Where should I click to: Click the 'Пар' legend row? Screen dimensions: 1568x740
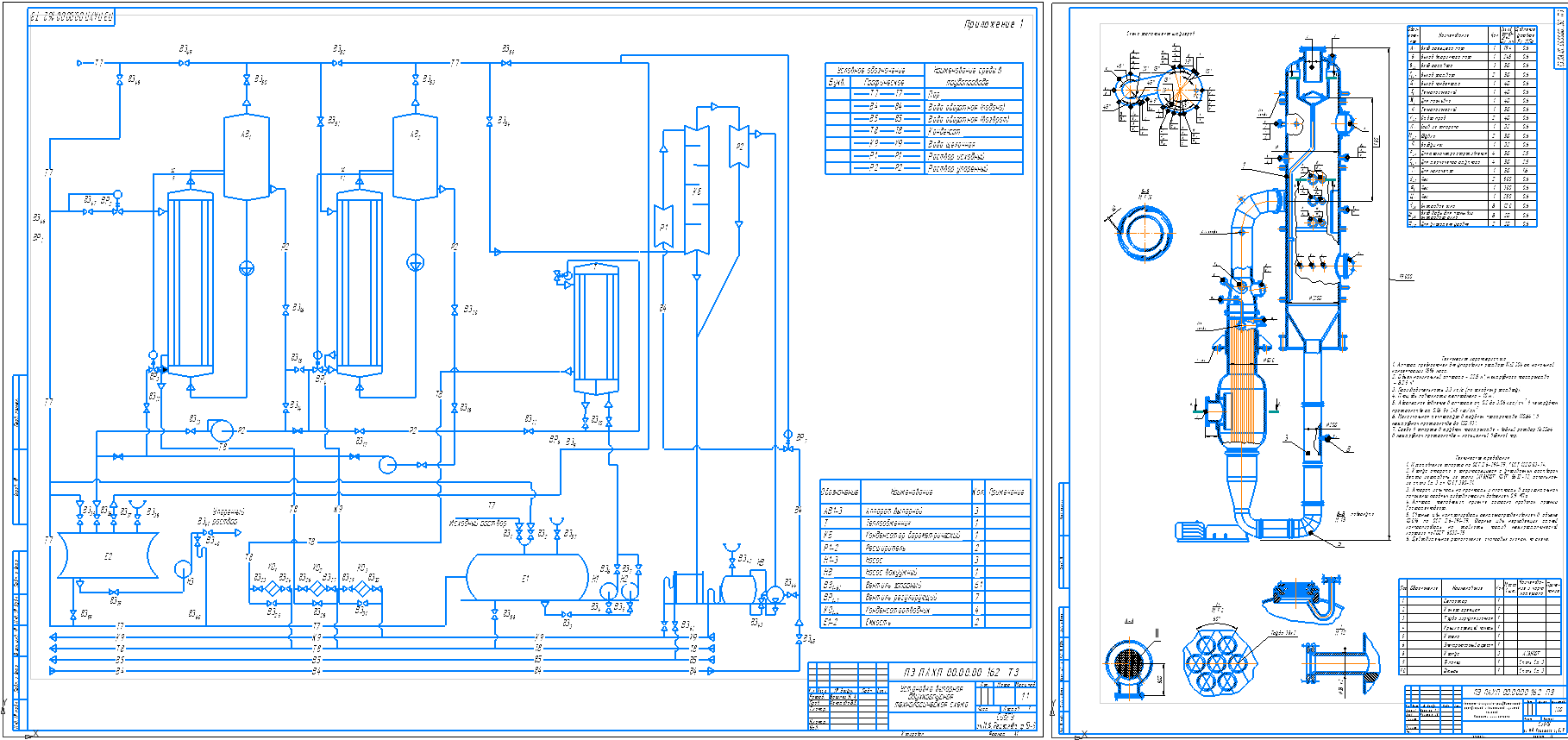coord(924,94)
